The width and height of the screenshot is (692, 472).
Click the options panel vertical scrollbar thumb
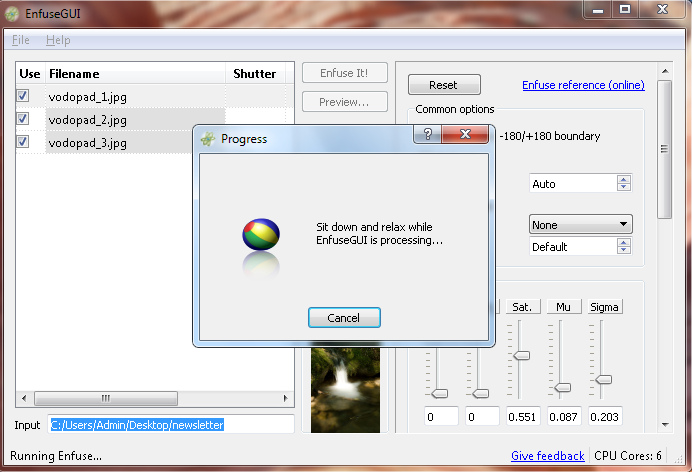click(664, 149)
